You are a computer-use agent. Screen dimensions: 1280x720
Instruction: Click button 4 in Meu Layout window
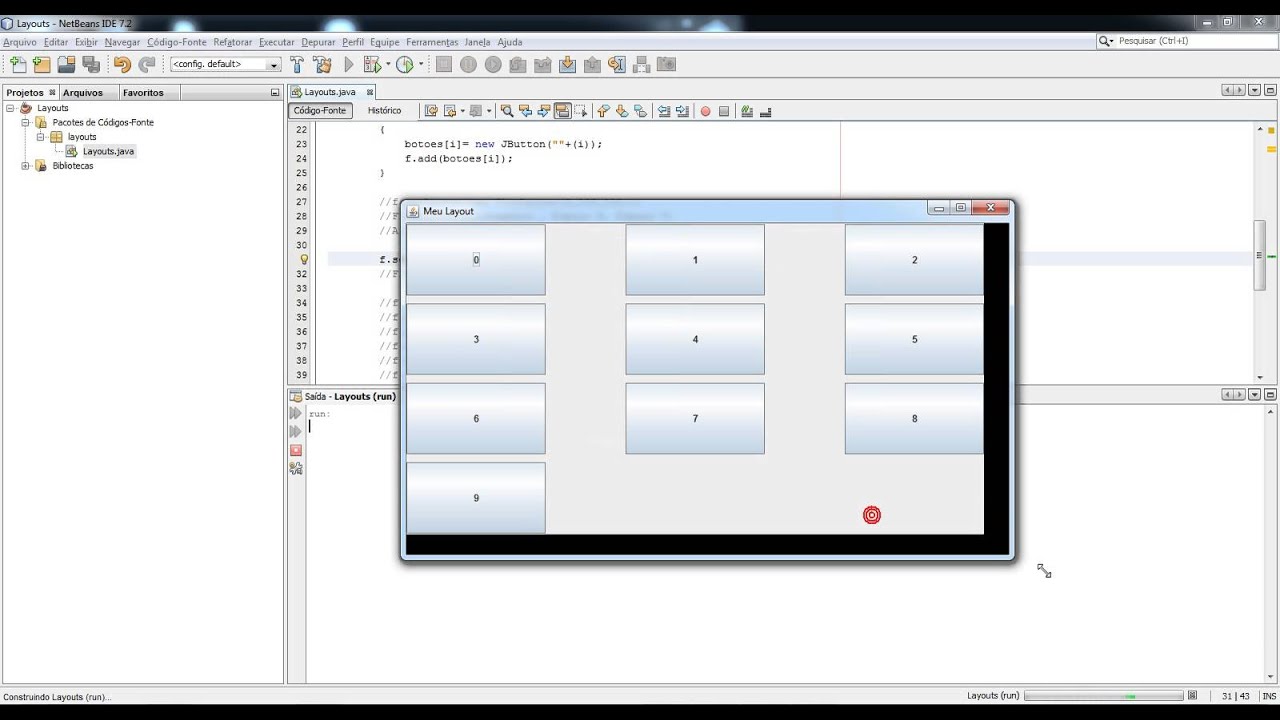tap(695, 339)
